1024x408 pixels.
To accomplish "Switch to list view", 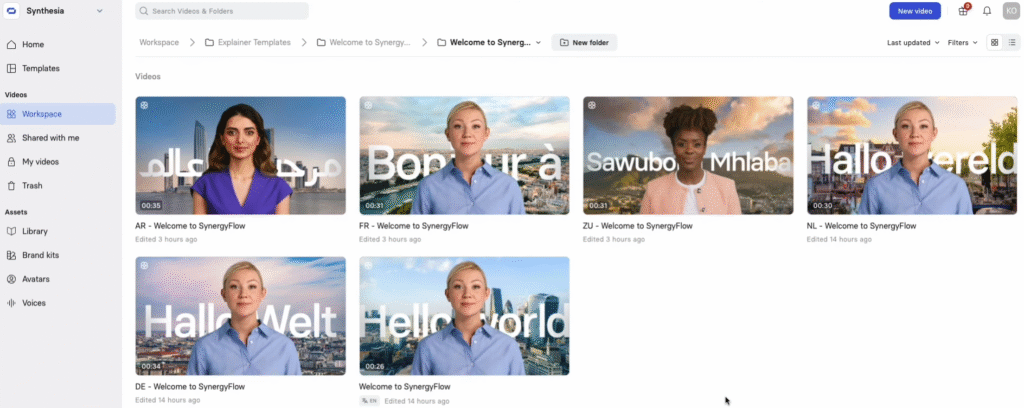I will pos(1012,42).
